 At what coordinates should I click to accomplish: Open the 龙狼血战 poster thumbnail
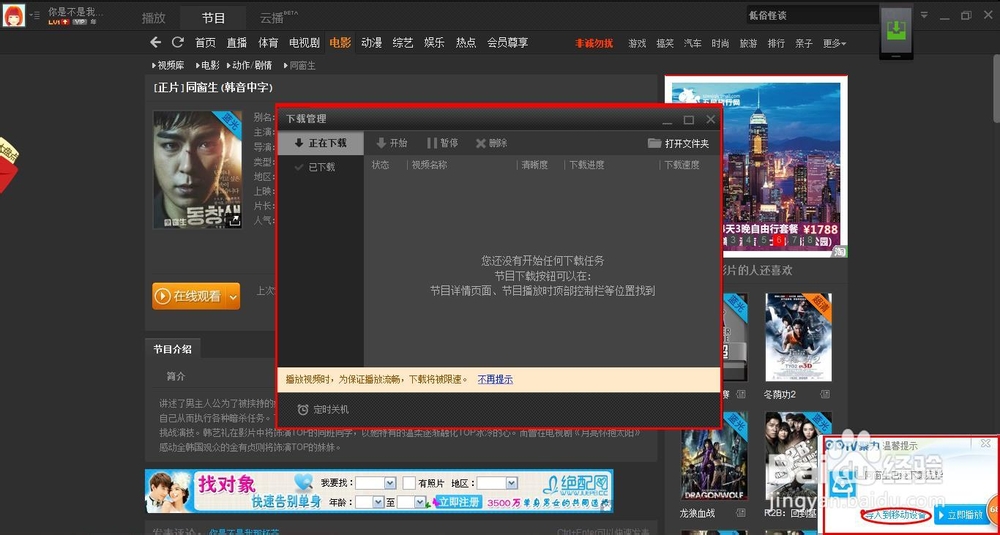pos(714,455)
